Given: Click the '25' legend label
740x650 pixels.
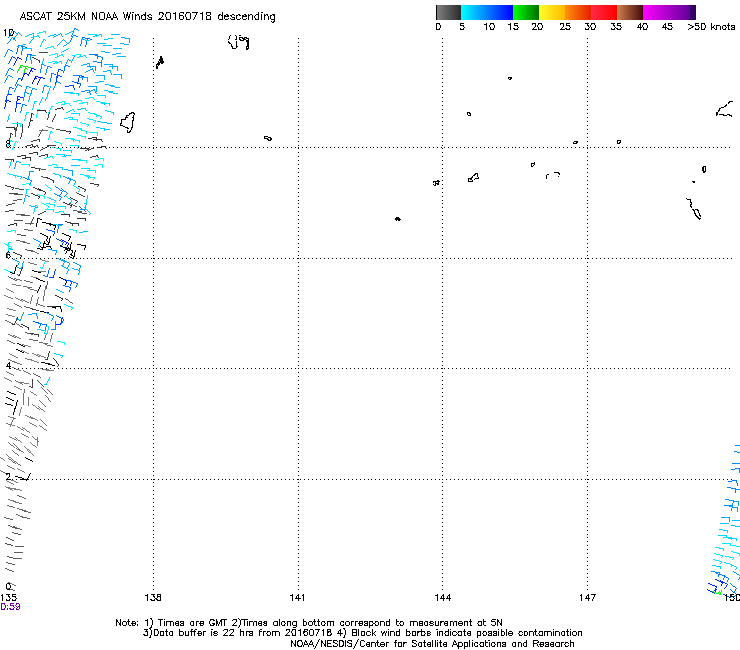Looking at the screenshot, I should pos(565,27).
